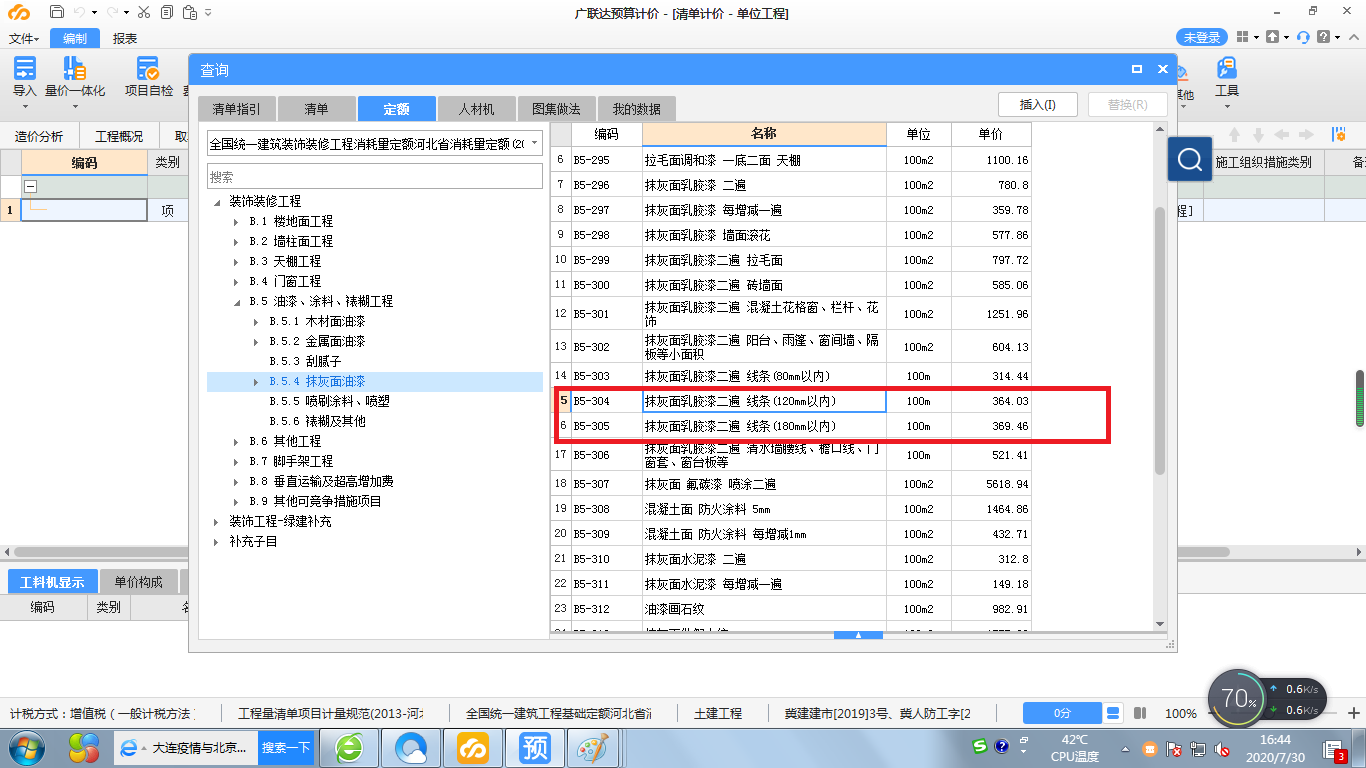Click the search box in 查询 dialog
Screen dimensions: 1366x768
click(x=375, y=176)
